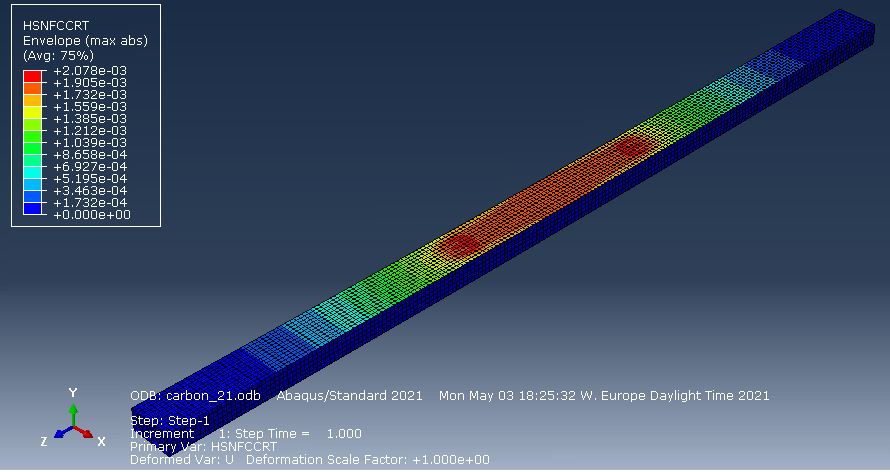The width and height of the screenshot is (890, 472).
Task: Click the green Y axis of the triad
Action: point(73,414)
